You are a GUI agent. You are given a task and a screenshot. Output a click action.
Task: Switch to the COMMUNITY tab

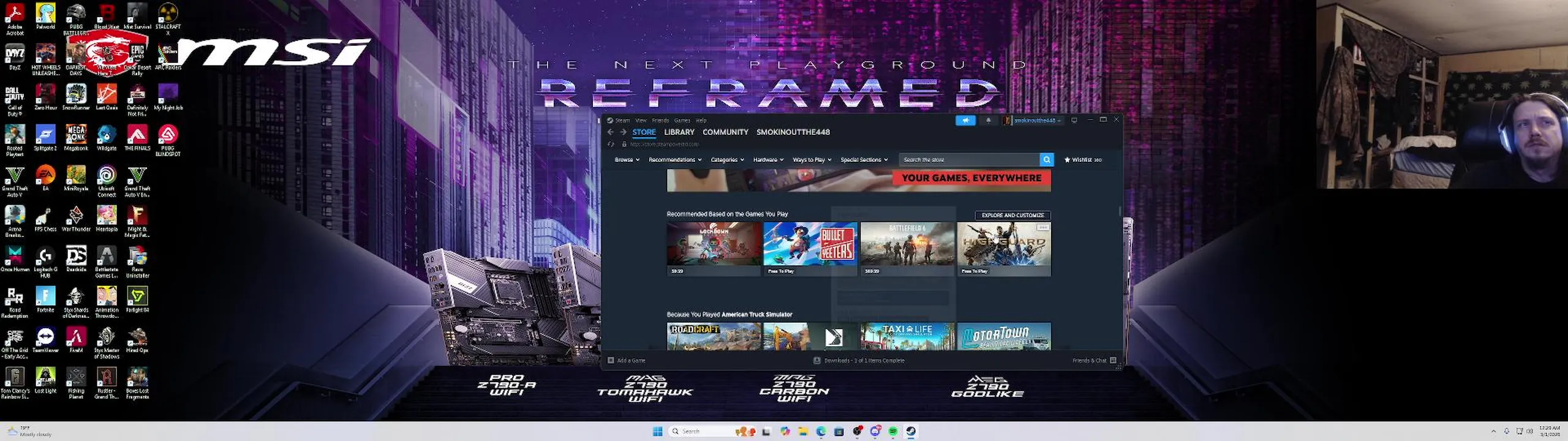point(725,132)
